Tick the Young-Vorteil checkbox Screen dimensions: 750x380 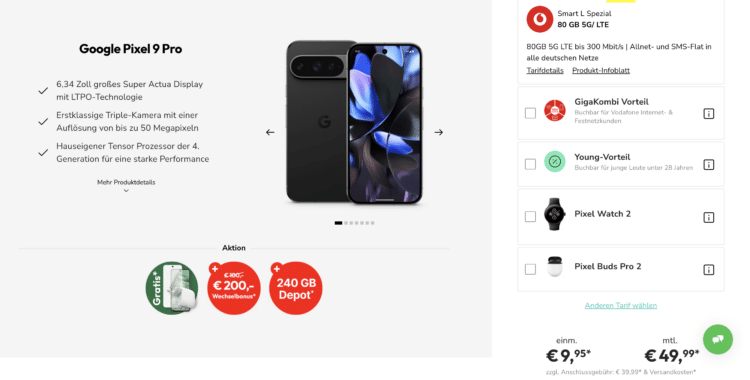pyautogui.click(x=530, y=164)
